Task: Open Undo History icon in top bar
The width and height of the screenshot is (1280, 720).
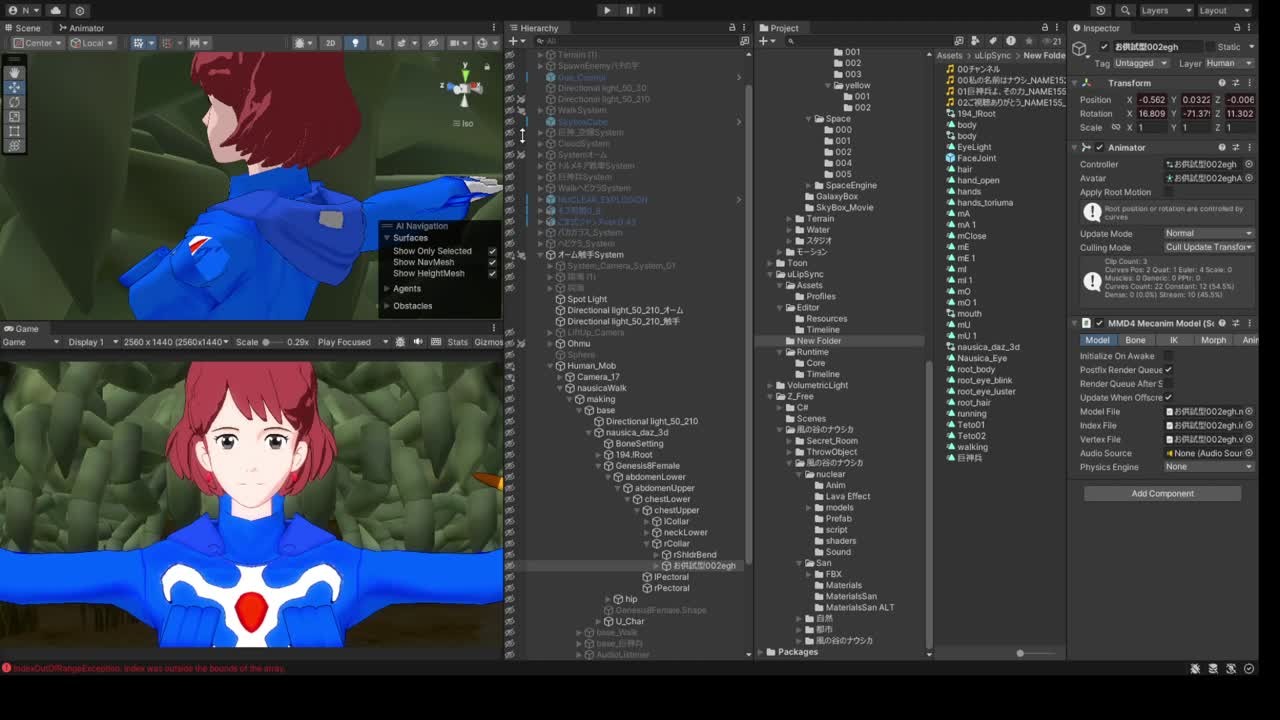Action: [x=1100, y=10]
